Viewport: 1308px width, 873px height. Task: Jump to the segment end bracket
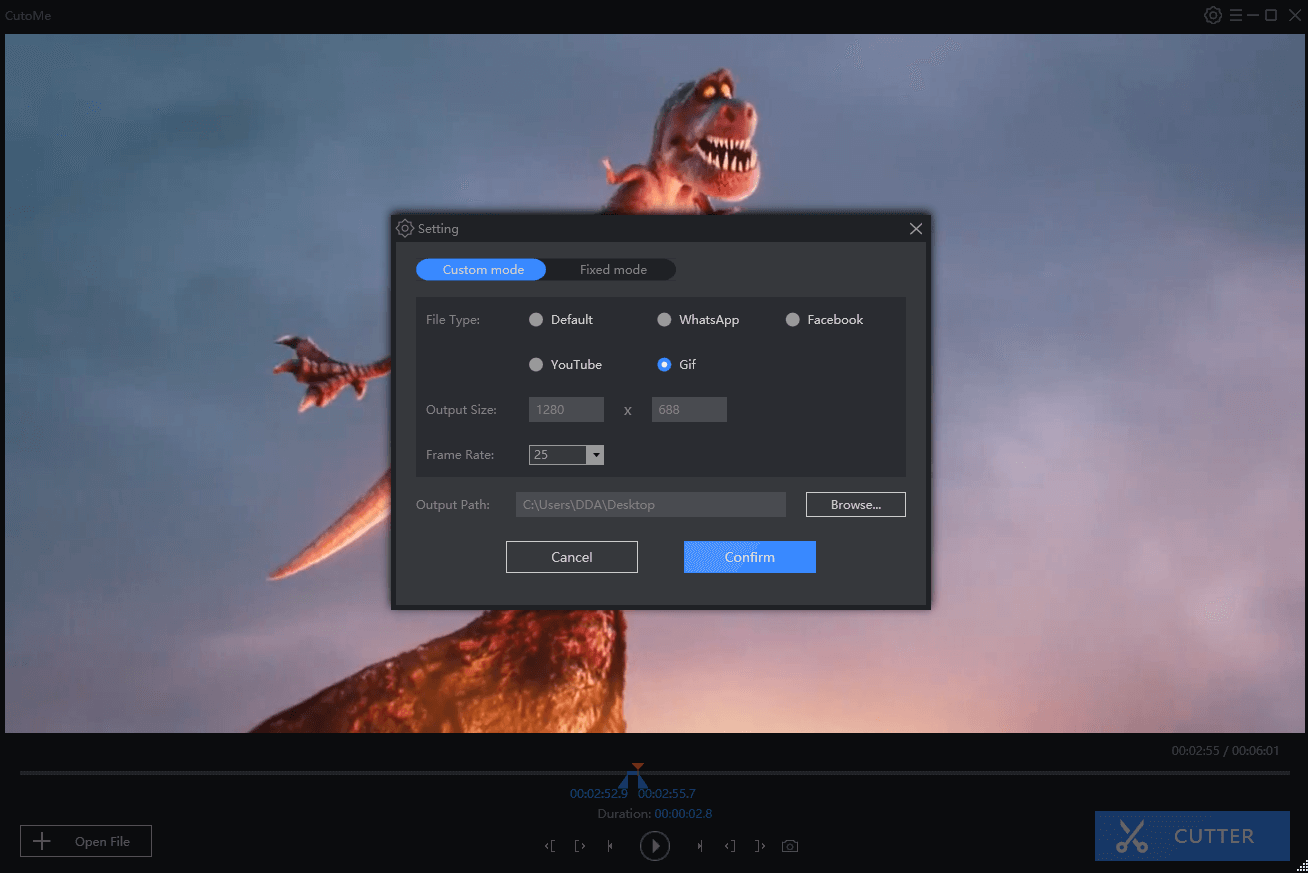point(730,846)
